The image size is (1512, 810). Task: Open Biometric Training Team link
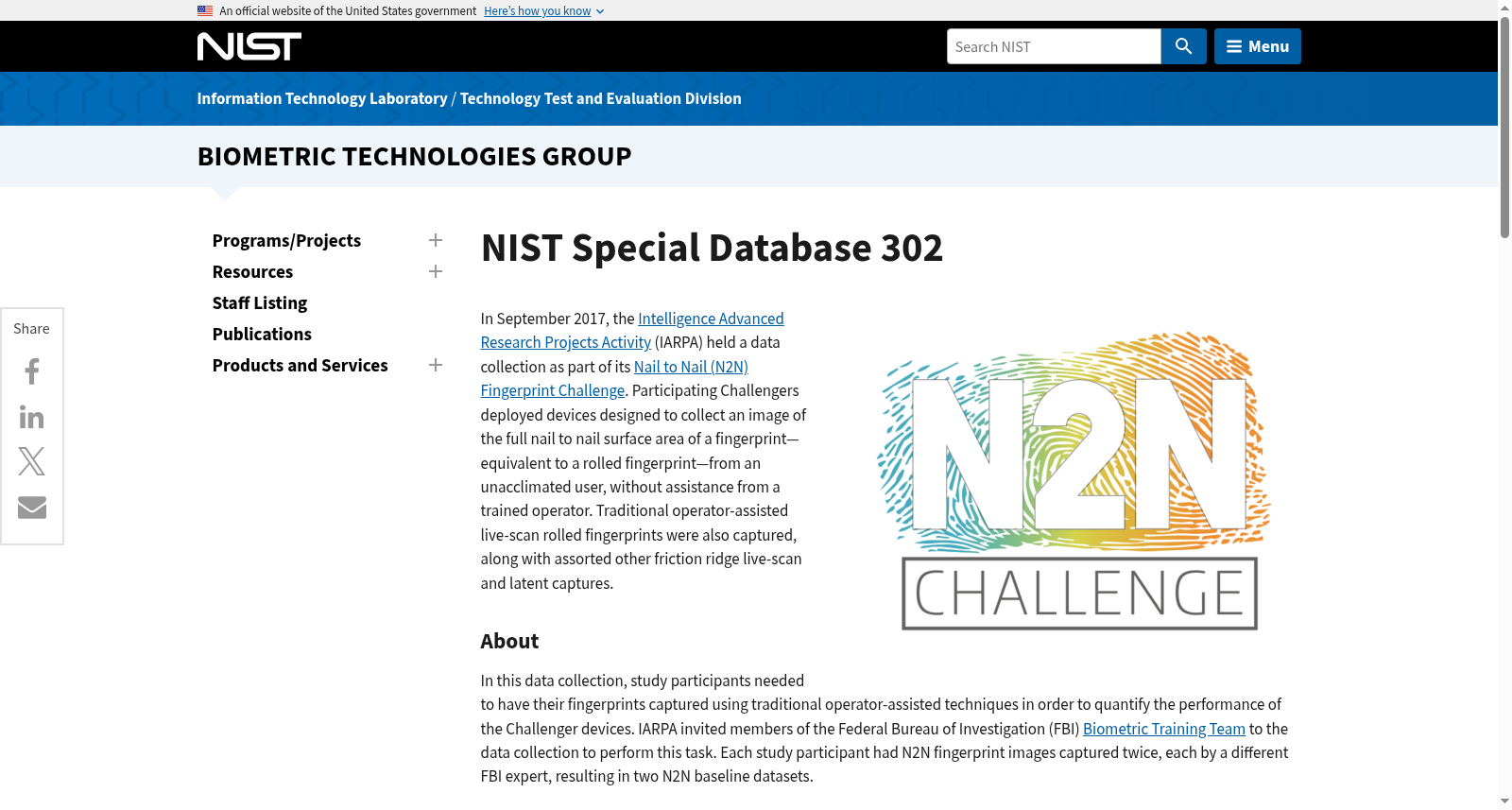(1164, 729)
